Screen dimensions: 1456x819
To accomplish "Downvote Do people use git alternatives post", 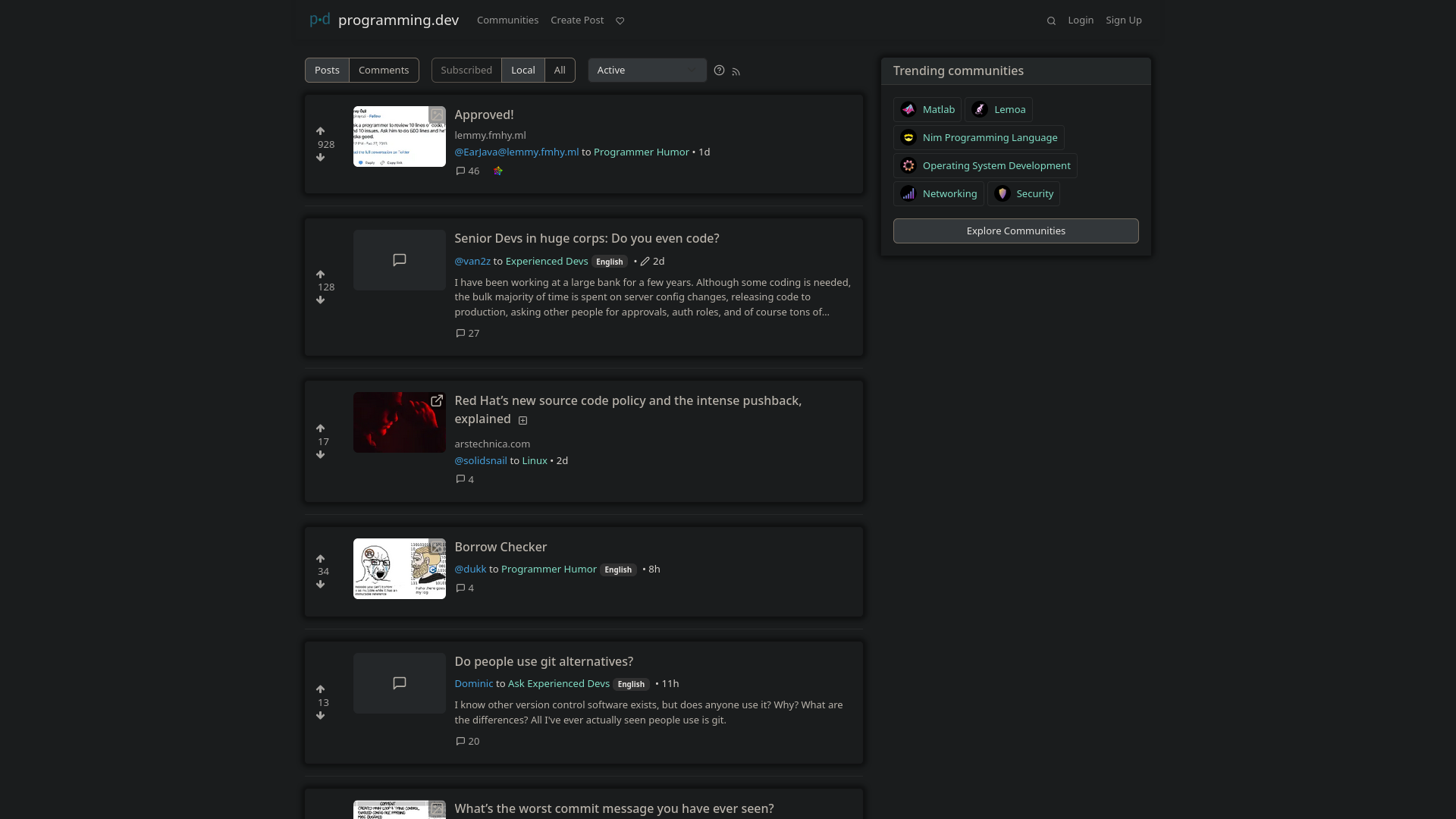I will [320, 716].
